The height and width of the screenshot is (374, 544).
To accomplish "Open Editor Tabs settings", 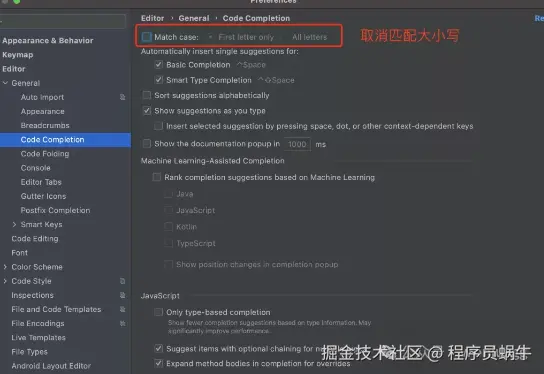I will click(x=41, y=182).
